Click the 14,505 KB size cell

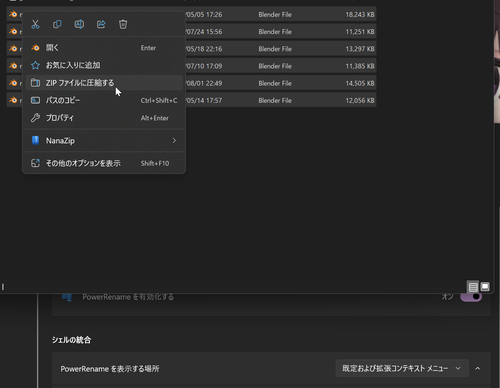360,83
